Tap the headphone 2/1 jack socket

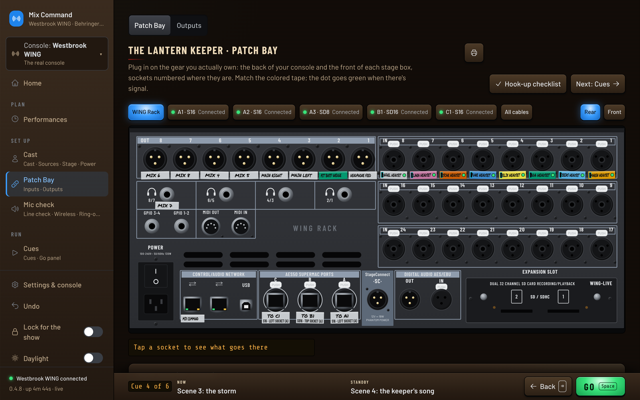pyautogui.click(x=344, y=194)
